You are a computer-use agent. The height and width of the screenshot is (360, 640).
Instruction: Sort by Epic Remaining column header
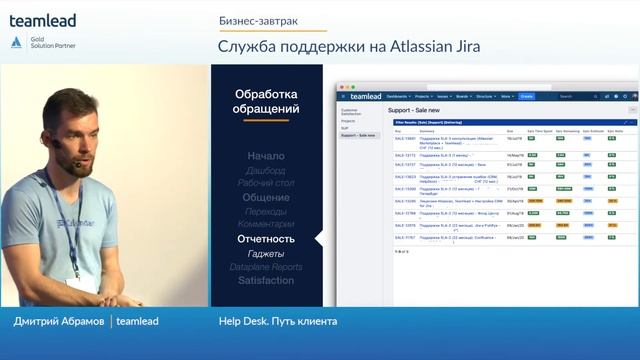[568, 131]
